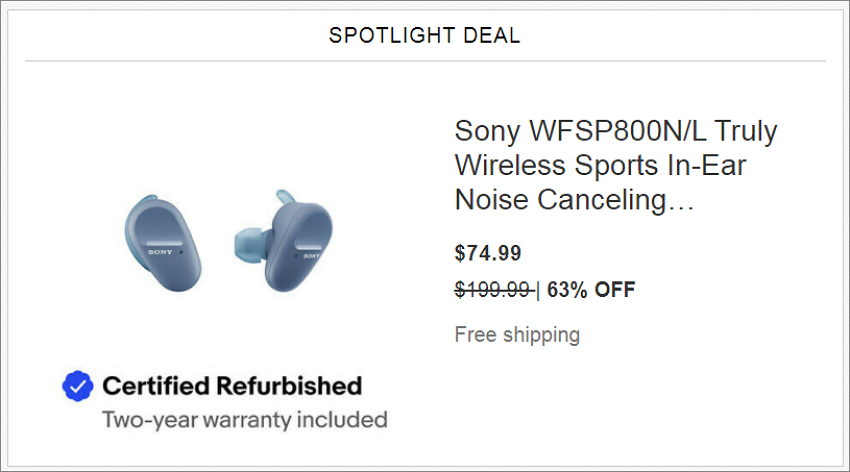Click the Certified Refurbished label text
Screen dimensions: 850x472
[232, 386]
